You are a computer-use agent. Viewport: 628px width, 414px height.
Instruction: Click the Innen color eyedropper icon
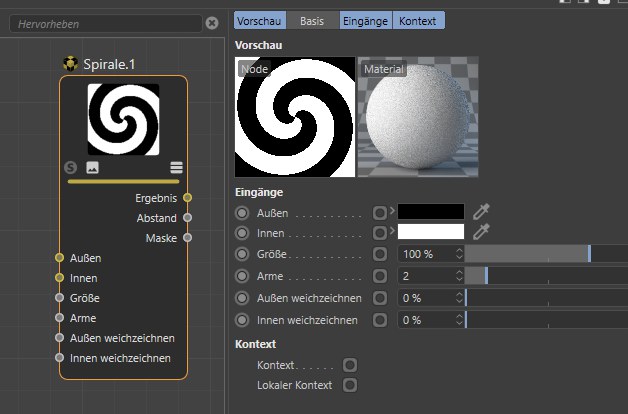pos(482,232)
